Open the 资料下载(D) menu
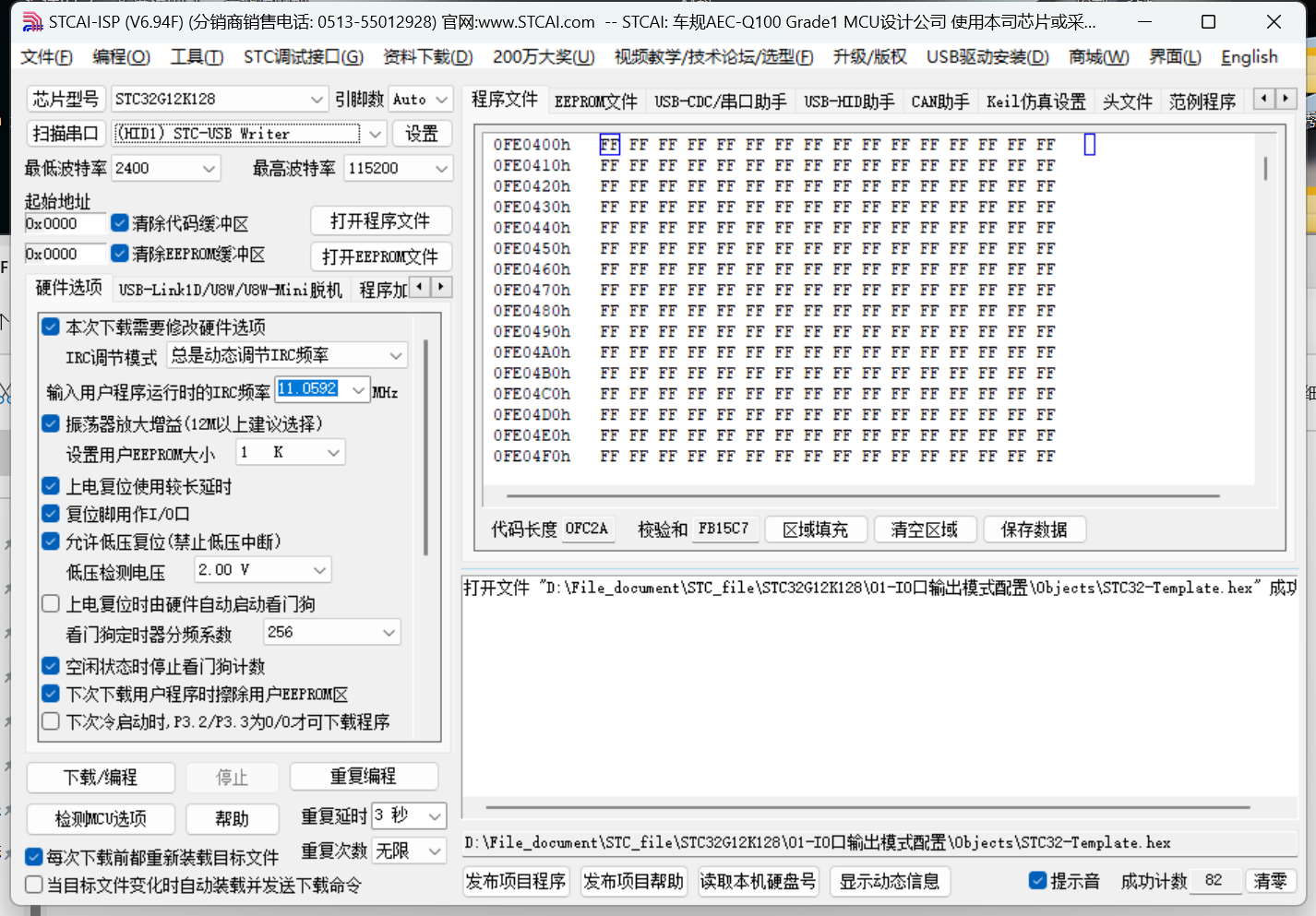Image resolution: width=1316 pixels, height=916 pixels. coord(428,57)
